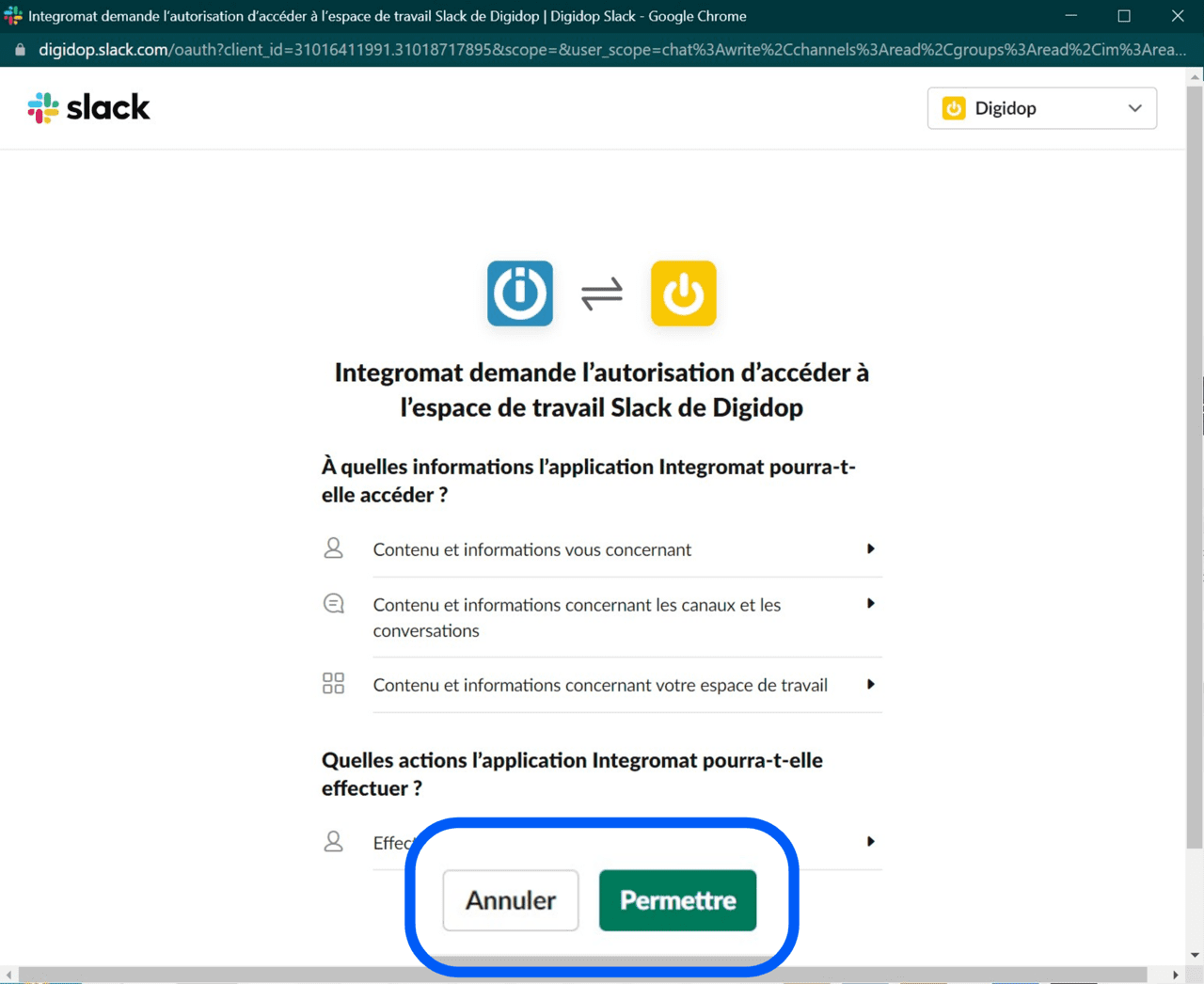Click the lock icon in the address bar

20,50
